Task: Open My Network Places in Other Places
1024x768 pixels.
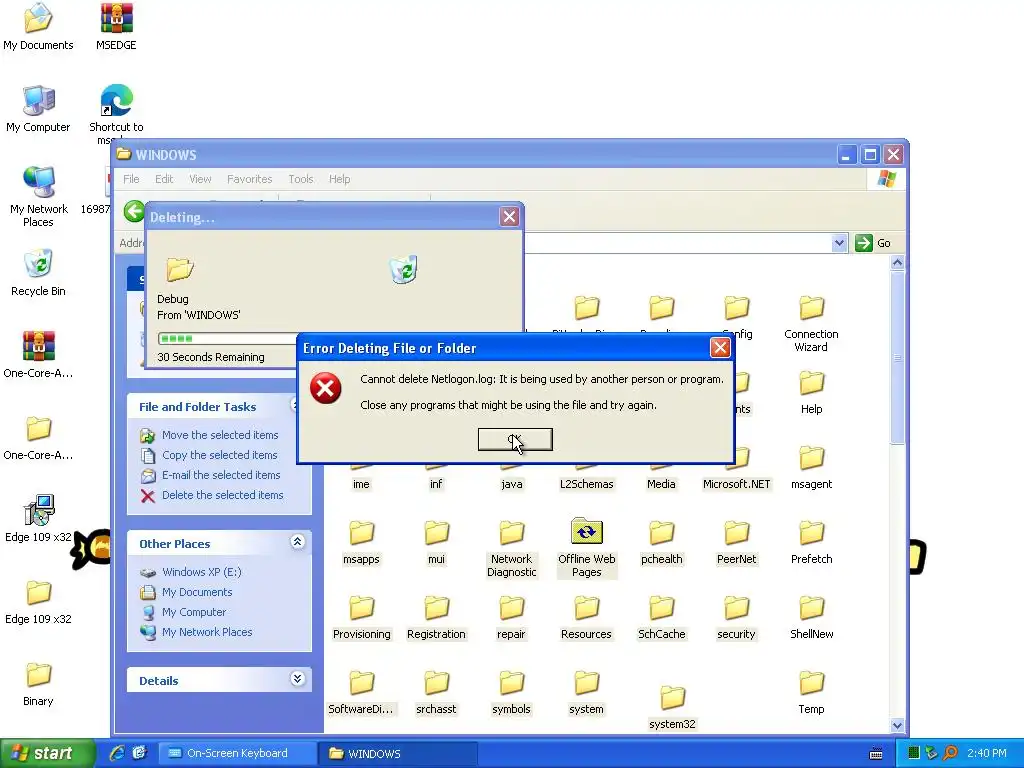Action: (x=207, y=632)
